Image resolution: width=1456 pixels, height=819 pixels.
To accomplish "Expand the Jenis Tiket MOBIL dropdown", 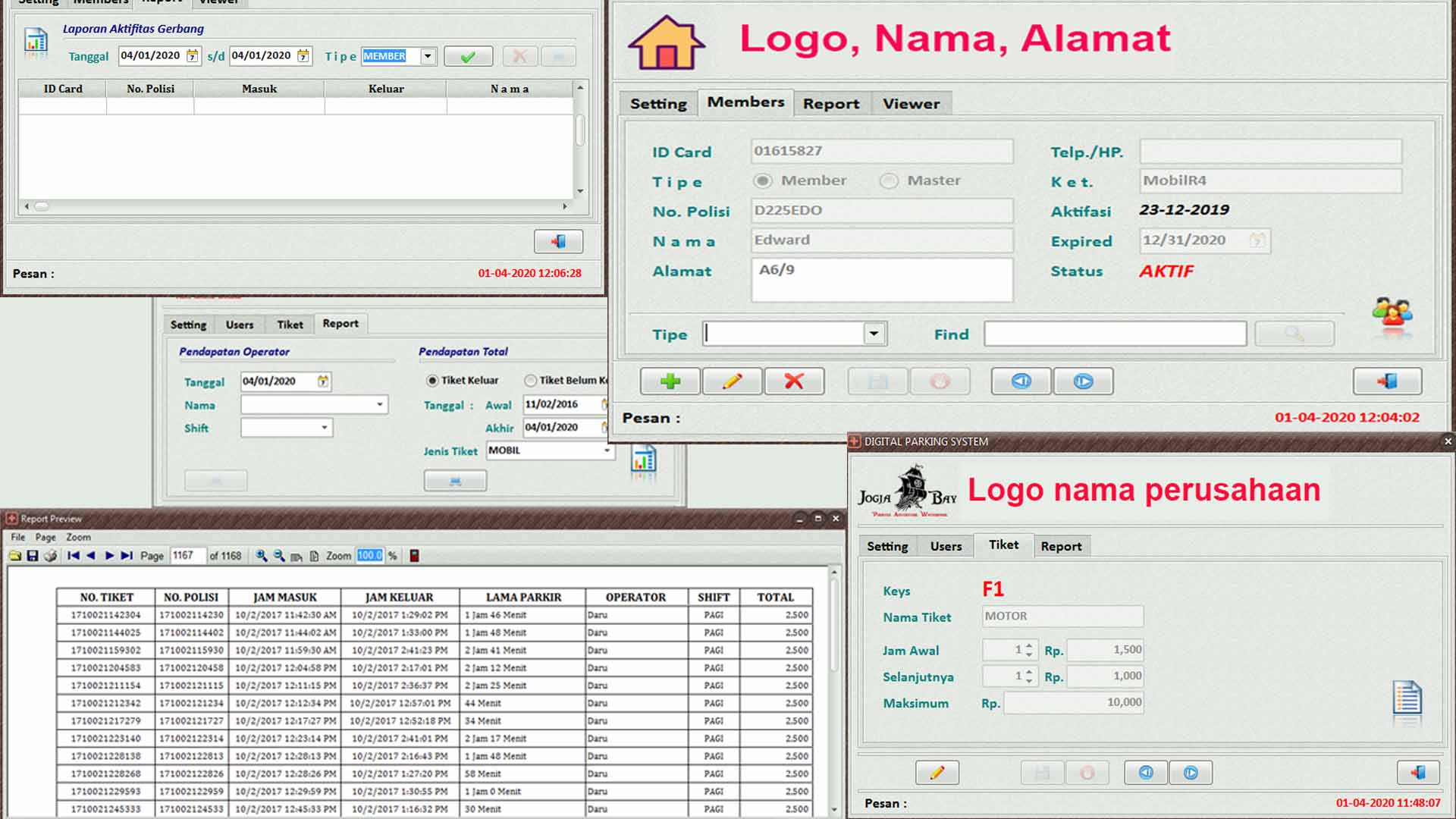I will pyautogui.click(x=607, y=450).
